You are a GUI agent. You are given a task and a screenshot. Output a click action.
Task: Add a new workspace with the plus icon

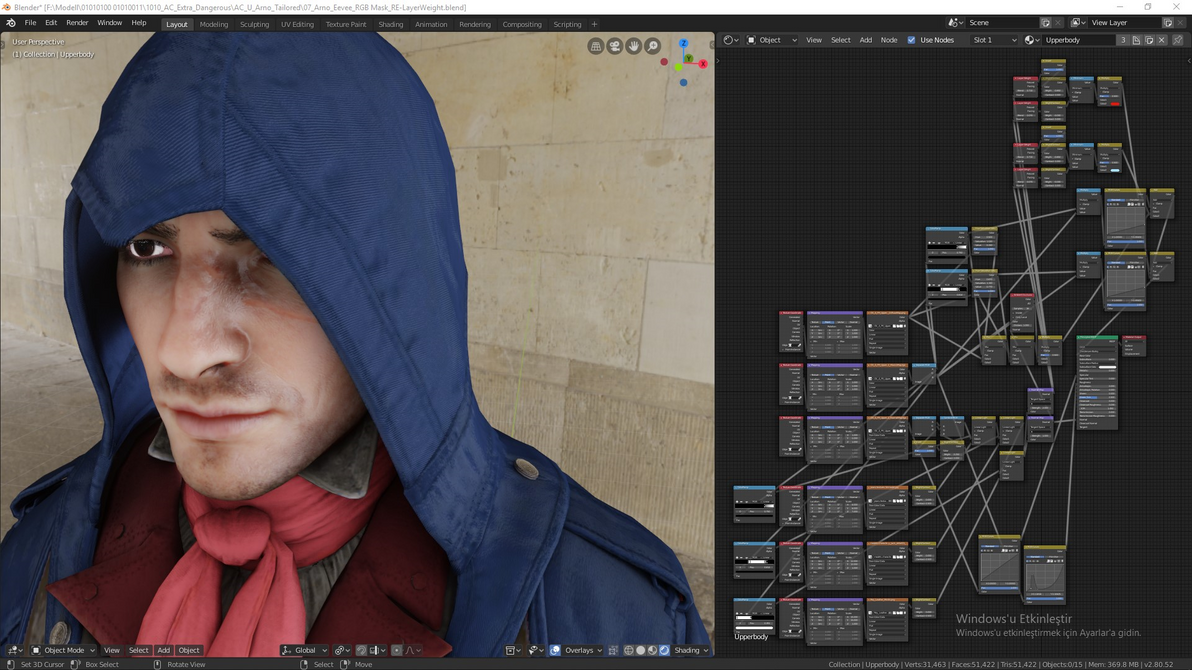tap(594, 24)
